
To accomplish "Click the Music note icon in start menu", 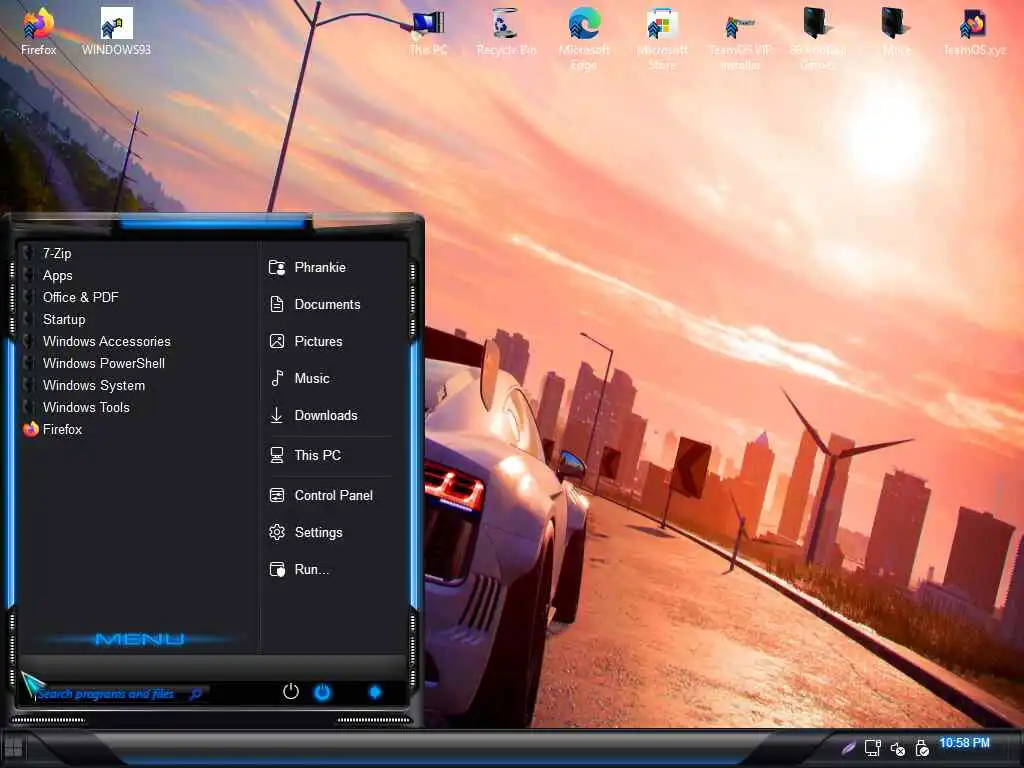I will (x=277, y=378).
